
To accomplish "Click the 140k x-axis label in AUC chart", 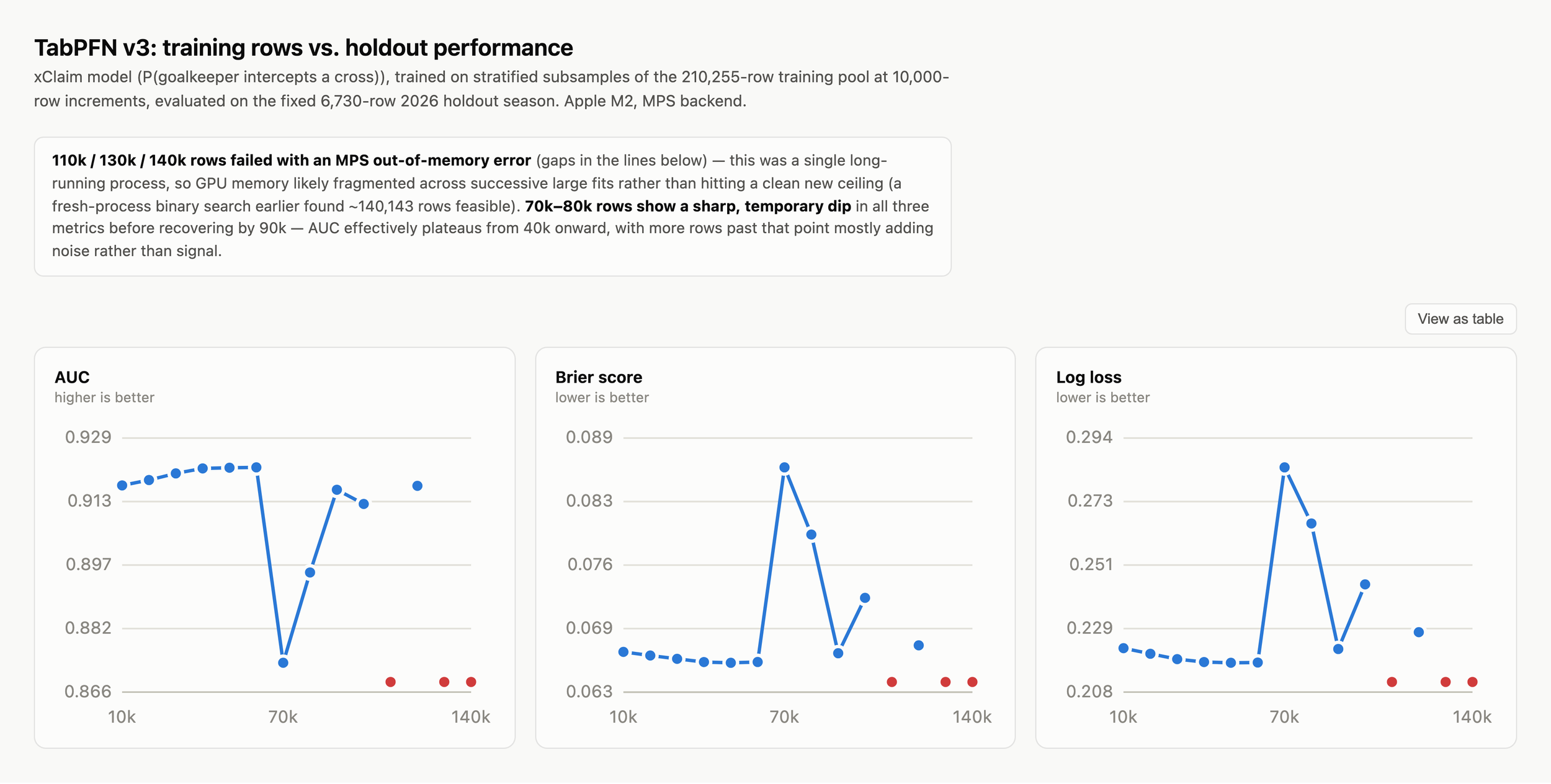I will click(x=471, y=717).
